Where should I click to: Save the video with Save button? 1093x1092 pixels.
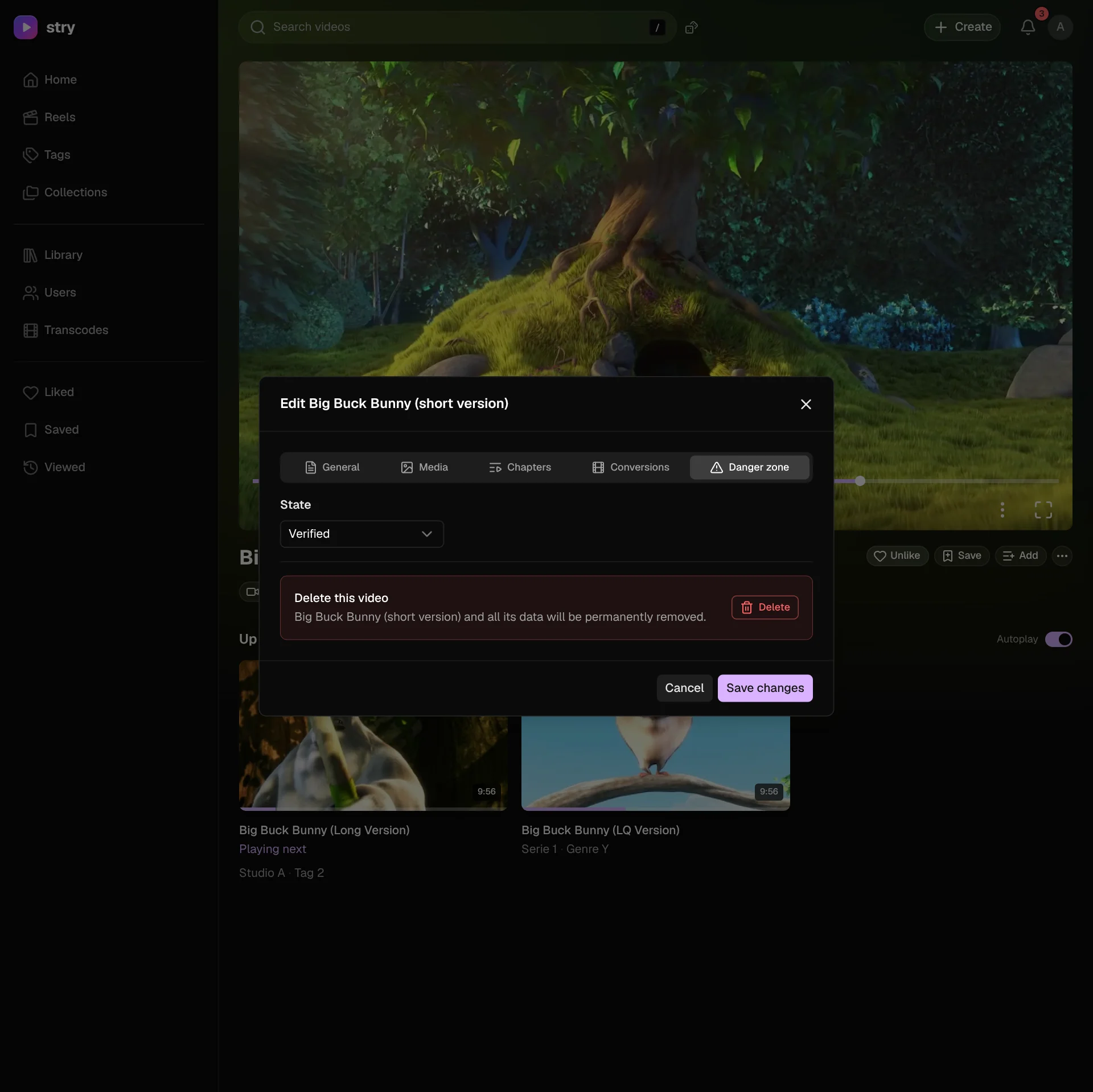[x=961, y=556]
